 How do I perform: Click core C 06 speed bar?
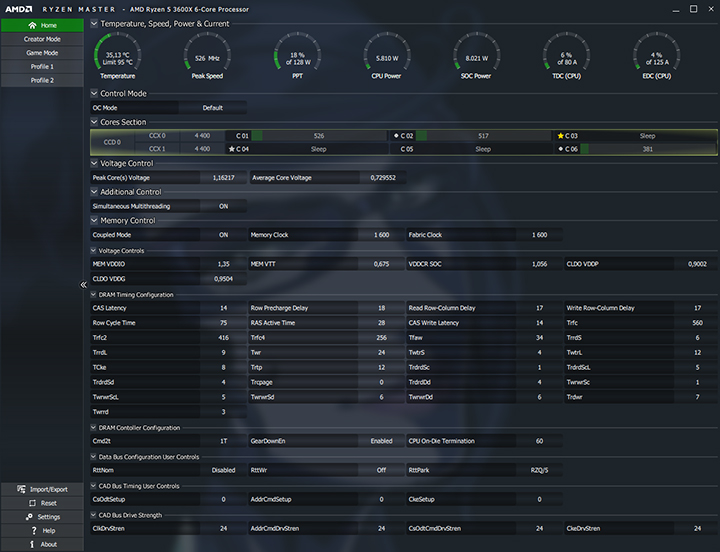click(647, 149)
